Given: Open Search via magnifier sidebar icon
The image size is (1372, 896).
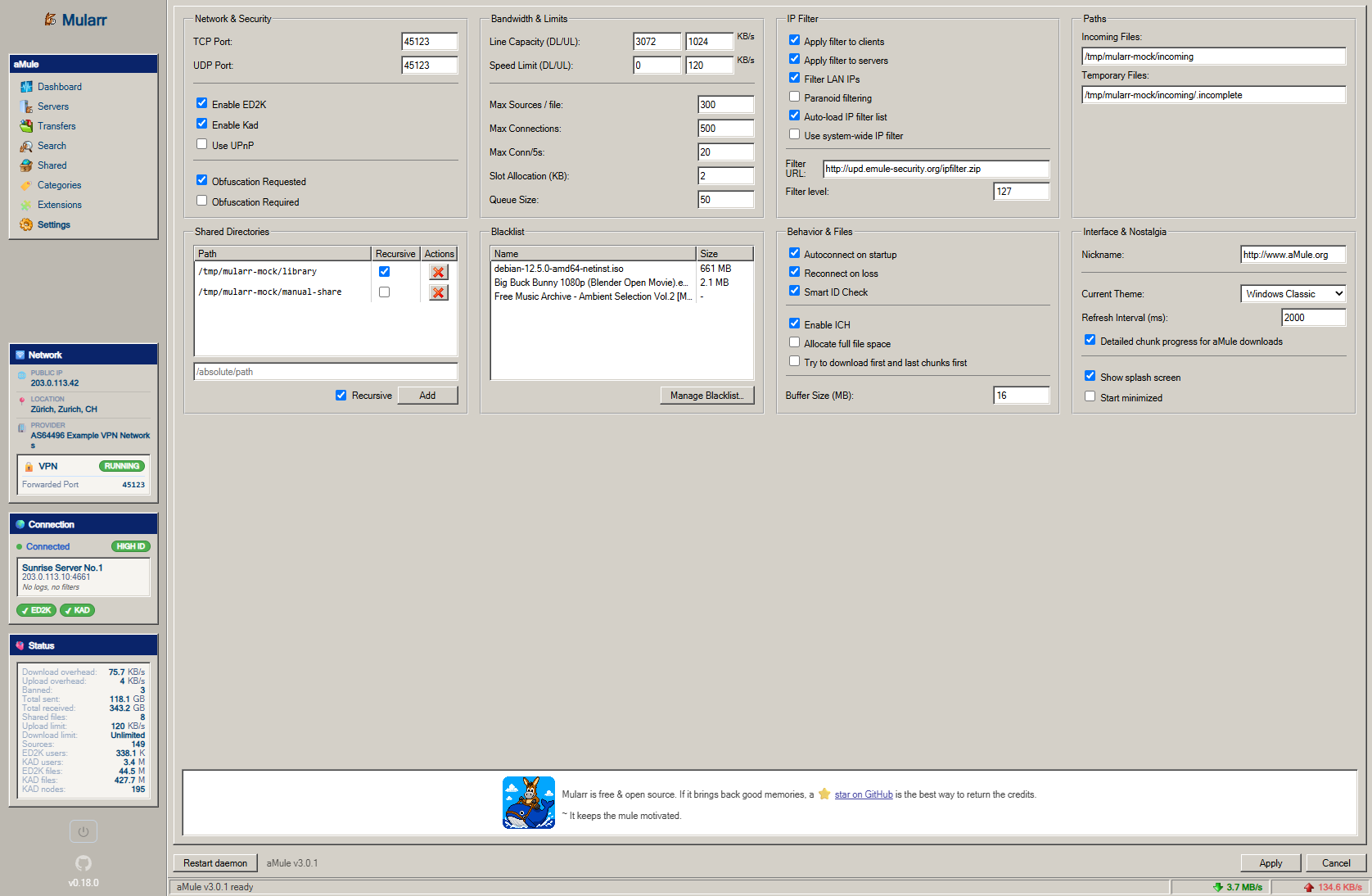Looking at the screenshot, I should pos(26,146).
